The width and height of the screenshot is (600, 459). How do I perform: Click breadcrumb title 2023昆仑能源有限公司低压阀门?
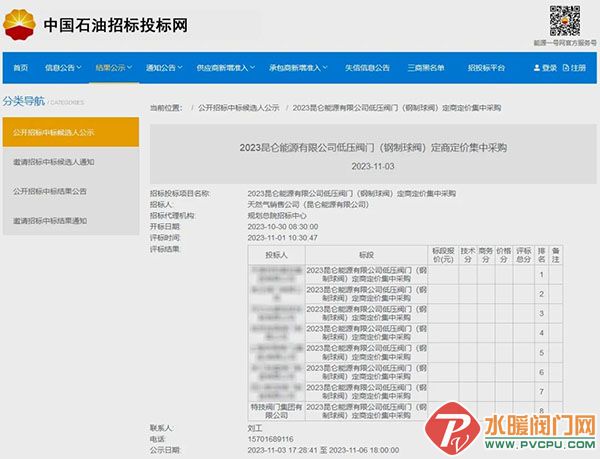pos(397,108)
